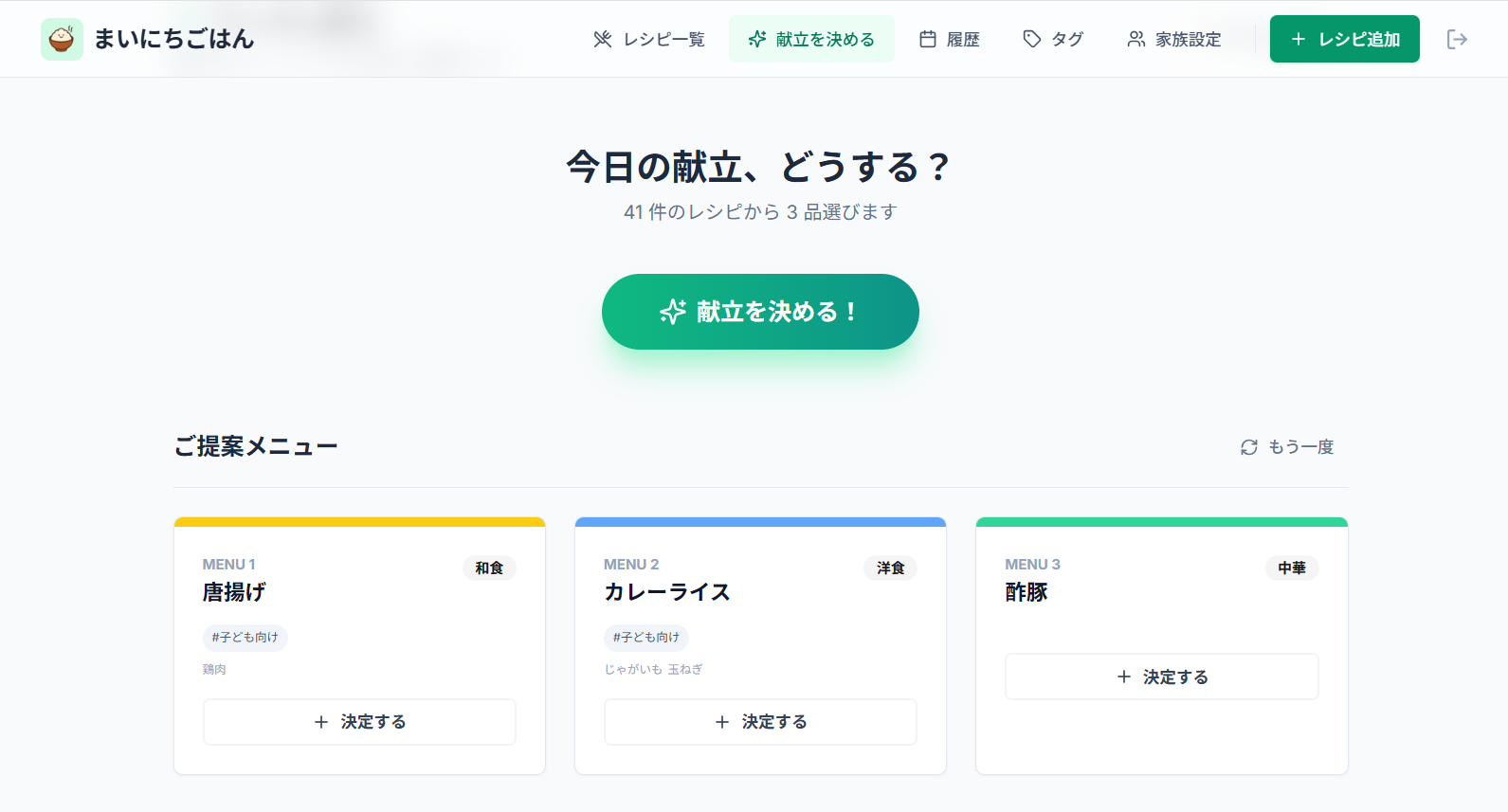This screenshot has height=812, width=1508.
Task: Click the refresh icon beside もう一度
Action: pyautogui.click(x=1249, y=447)
